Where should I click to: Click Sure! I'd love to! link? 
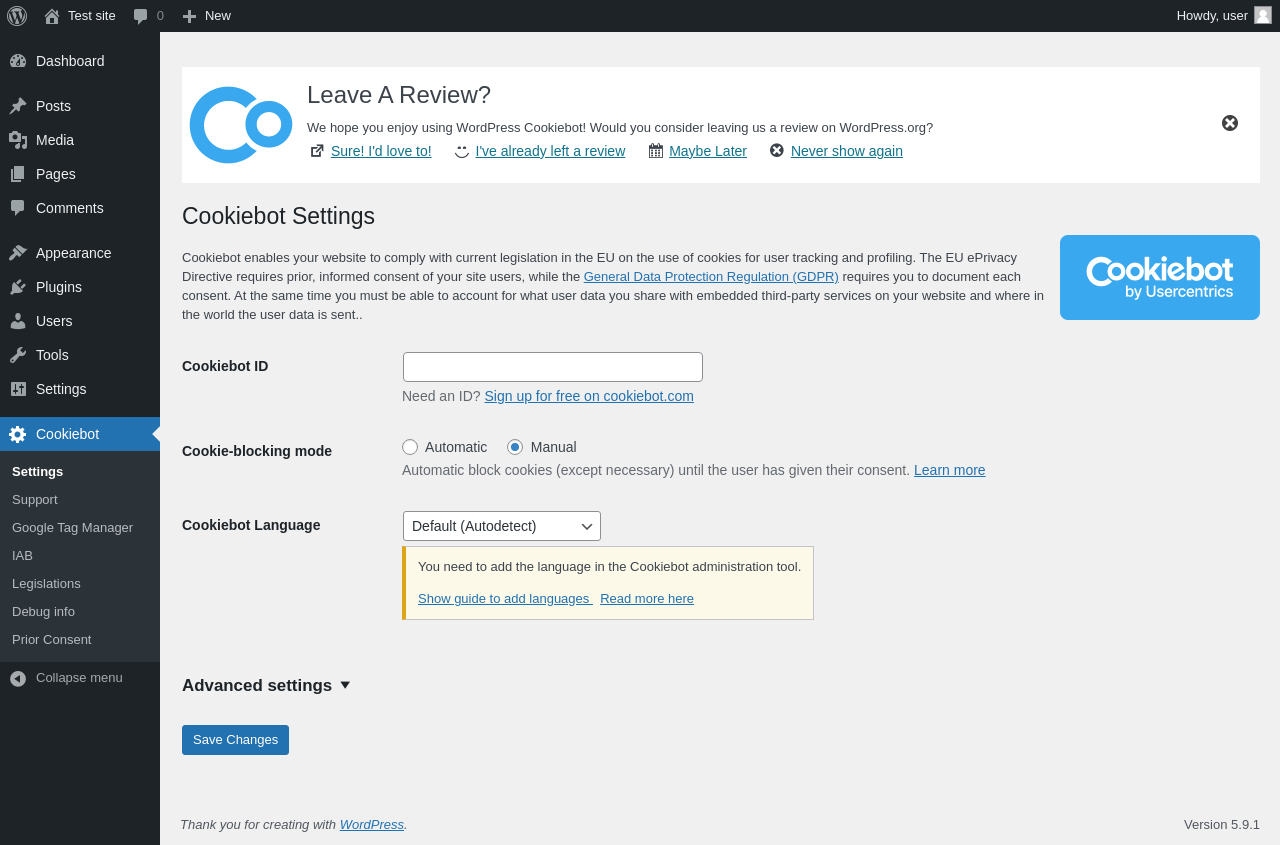381,151
